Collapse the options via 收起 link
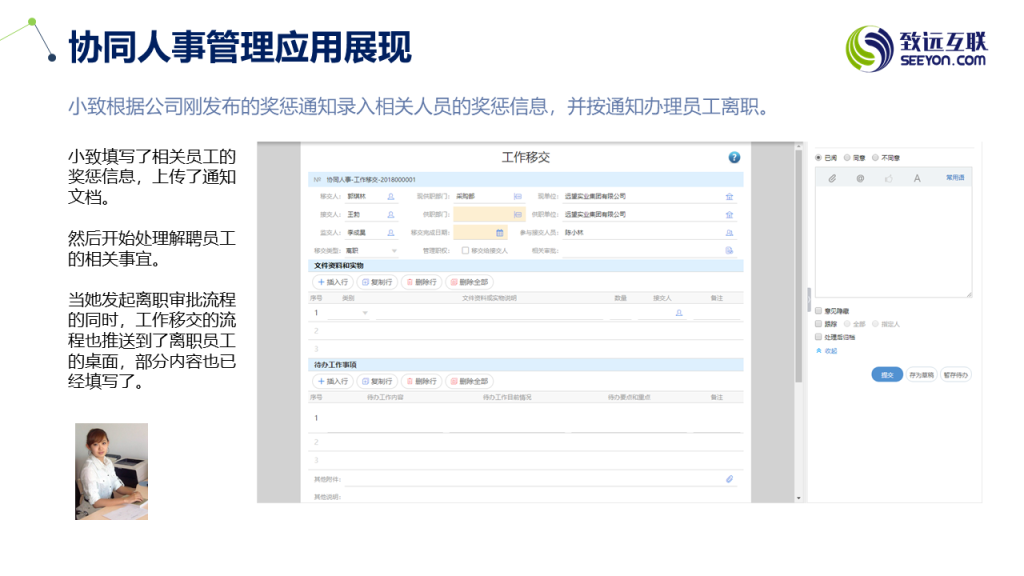Image resolution: width=1024 pixels, height=576 pixels. (x=828, y=351)
